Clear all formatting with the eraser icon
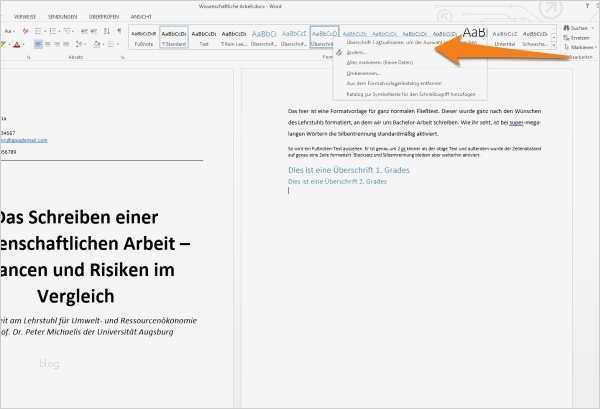 [25, 31]
